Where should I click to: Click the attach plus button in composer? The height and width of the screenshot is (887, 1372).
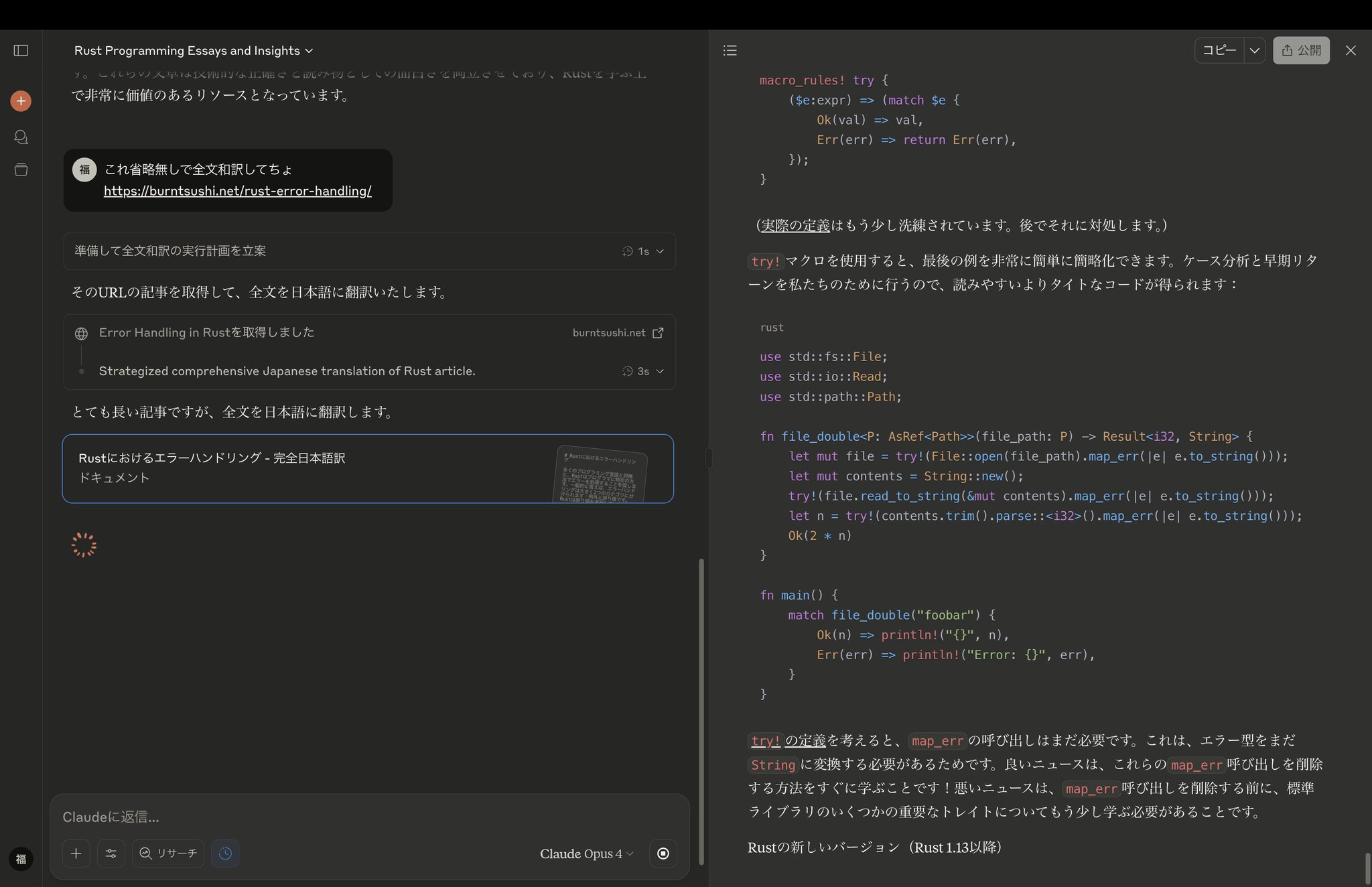point(76,854)
